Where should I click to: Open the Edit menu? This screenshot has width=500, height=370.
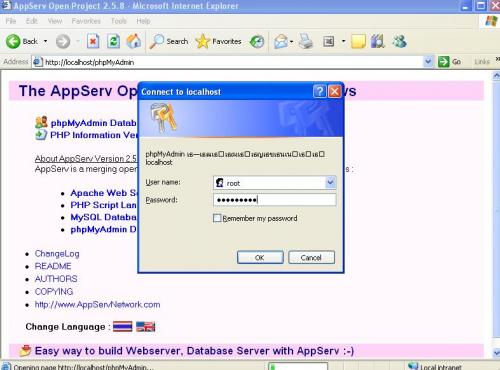(x=32, y=21)
